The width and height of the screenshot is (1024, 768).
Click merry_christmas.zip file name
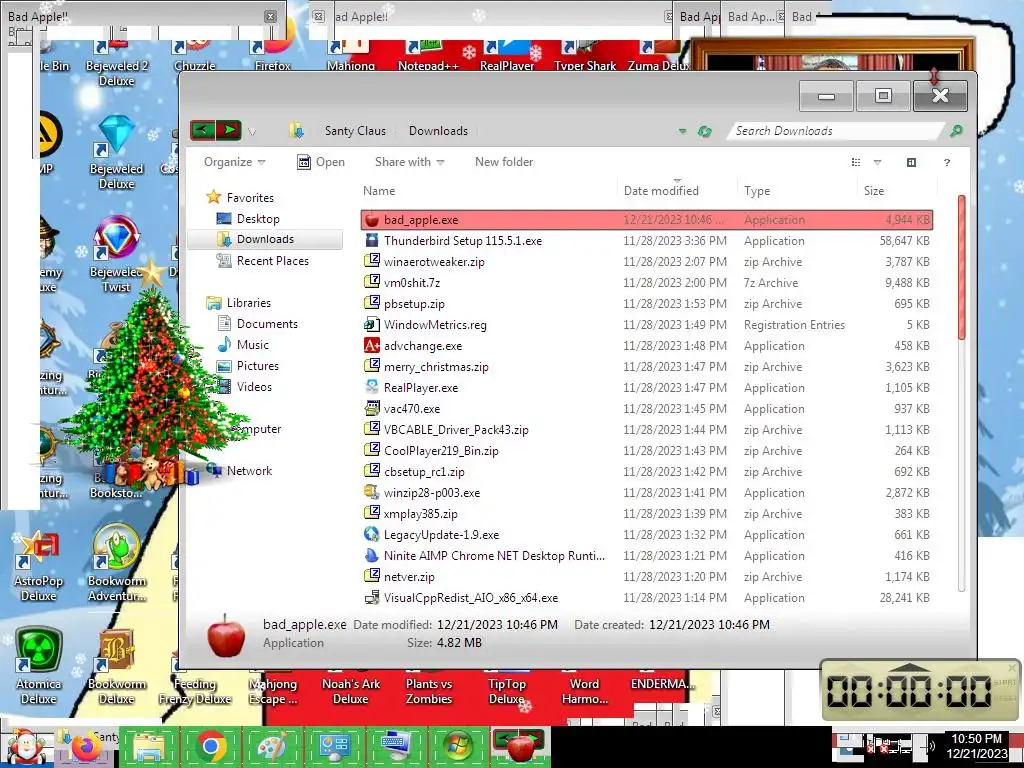[x=436, y=367]
